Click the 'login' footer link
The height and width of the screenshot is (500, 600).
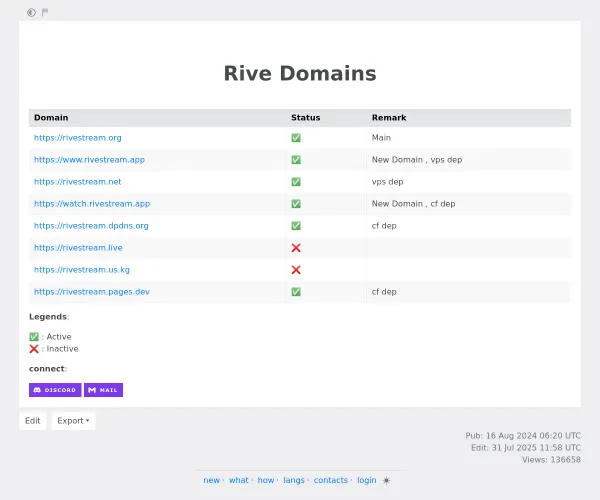pyautogui.click(x=366, y=480)
